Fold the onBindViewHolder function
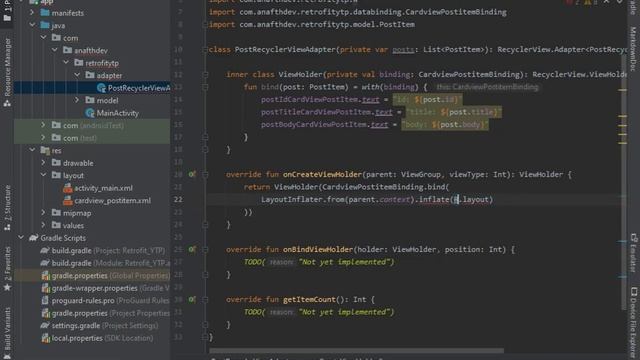 [x=205, y=249]
